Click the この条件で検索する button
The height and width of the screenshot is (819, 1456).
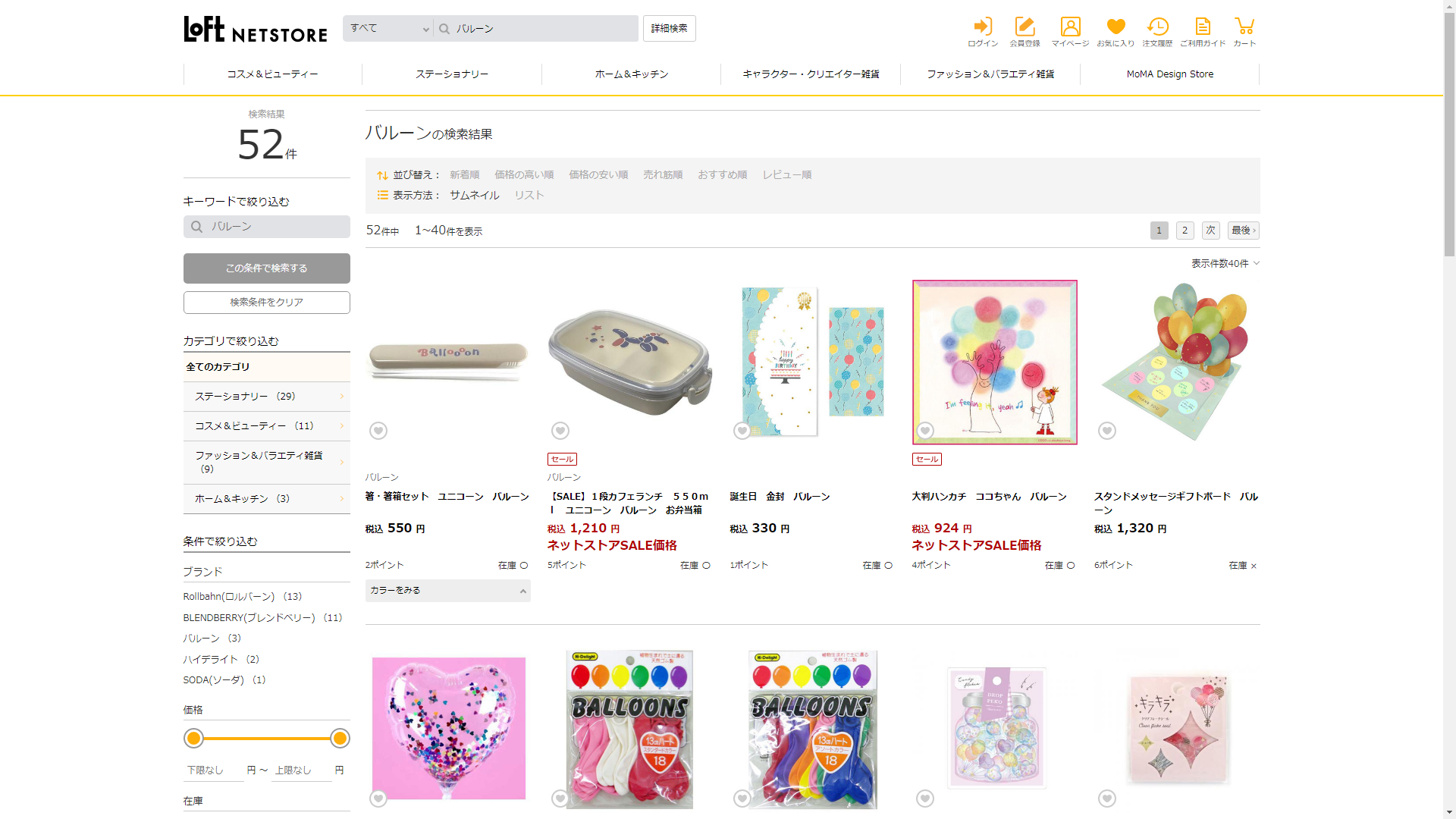pyautogui.click(x=266, y=268)
